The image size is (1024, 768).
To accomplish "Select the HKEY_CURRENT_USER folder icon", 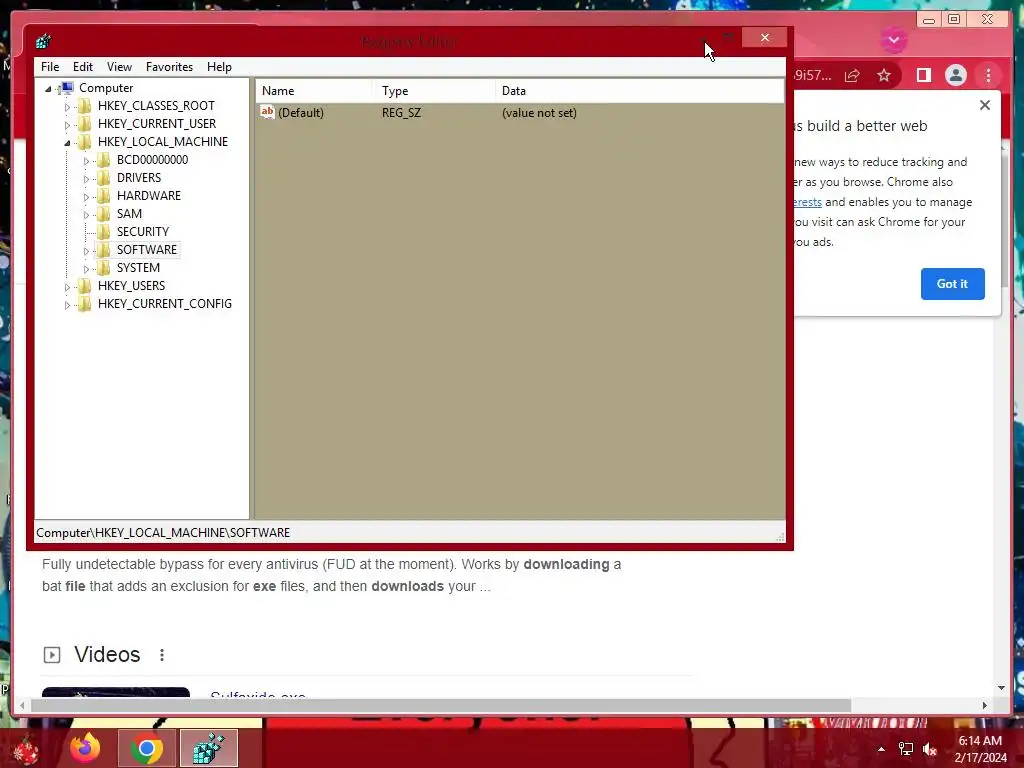I will (x=84, y=123).
